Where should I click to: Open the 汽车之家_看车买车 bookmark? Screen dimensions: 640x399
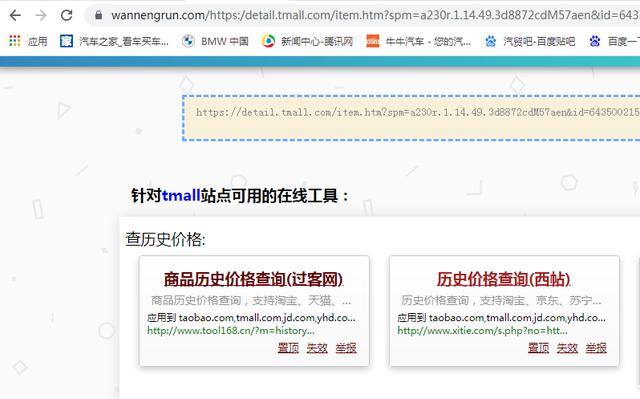124,41
